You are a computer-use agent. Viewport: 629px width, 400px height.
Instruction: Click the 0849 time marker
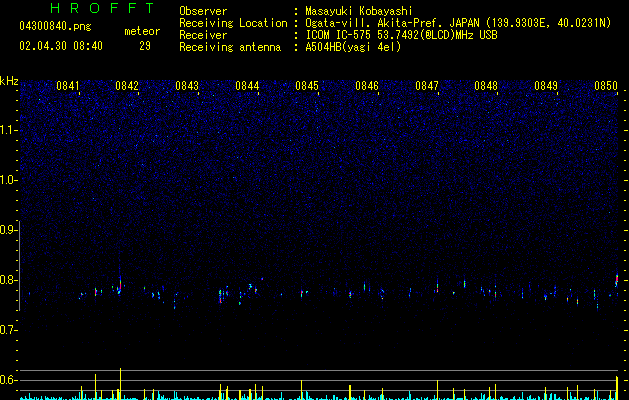coord(546,86)
